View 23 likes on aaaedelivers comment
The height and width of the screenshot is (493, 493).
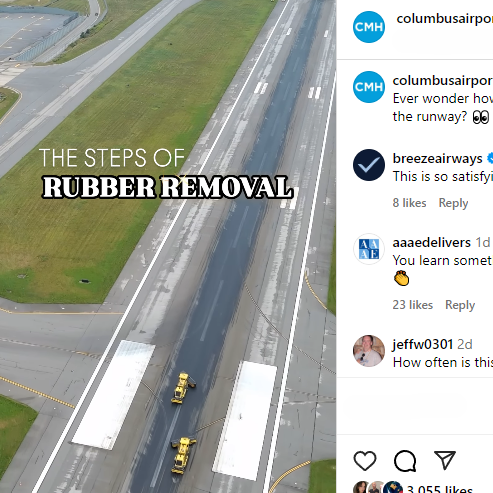[x=413, y=305]
